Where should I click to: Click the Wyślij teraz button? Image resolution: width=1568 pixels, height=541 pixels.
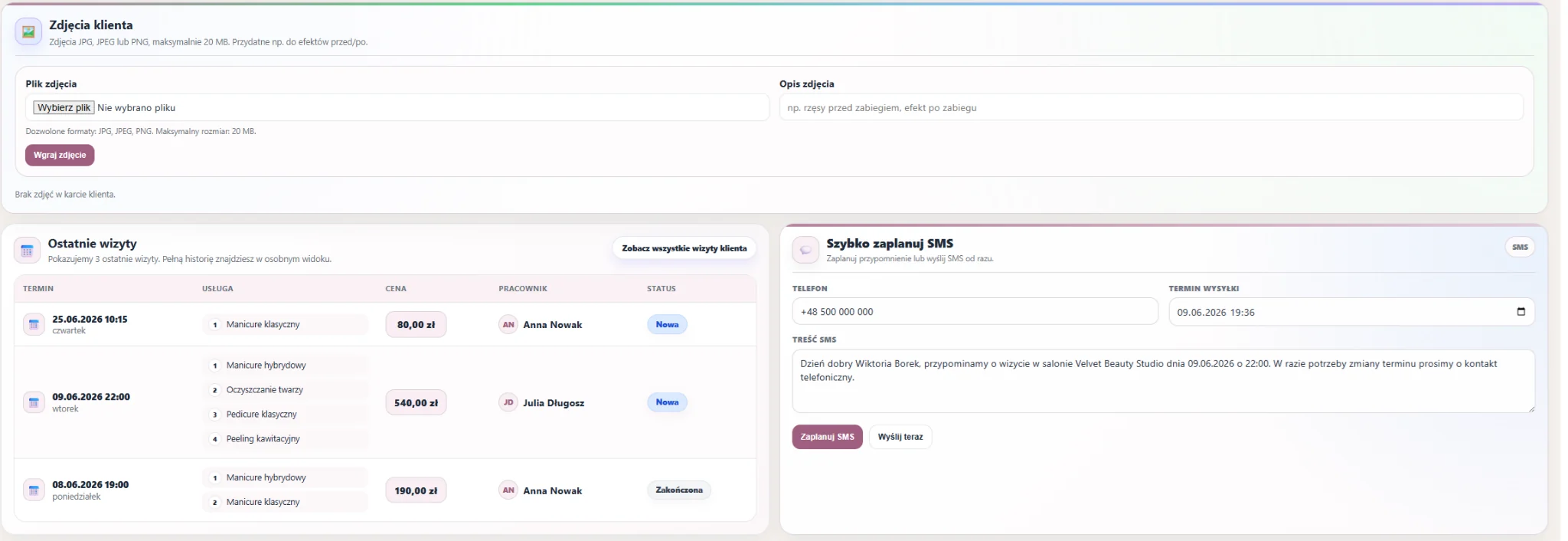coord(900,437)
